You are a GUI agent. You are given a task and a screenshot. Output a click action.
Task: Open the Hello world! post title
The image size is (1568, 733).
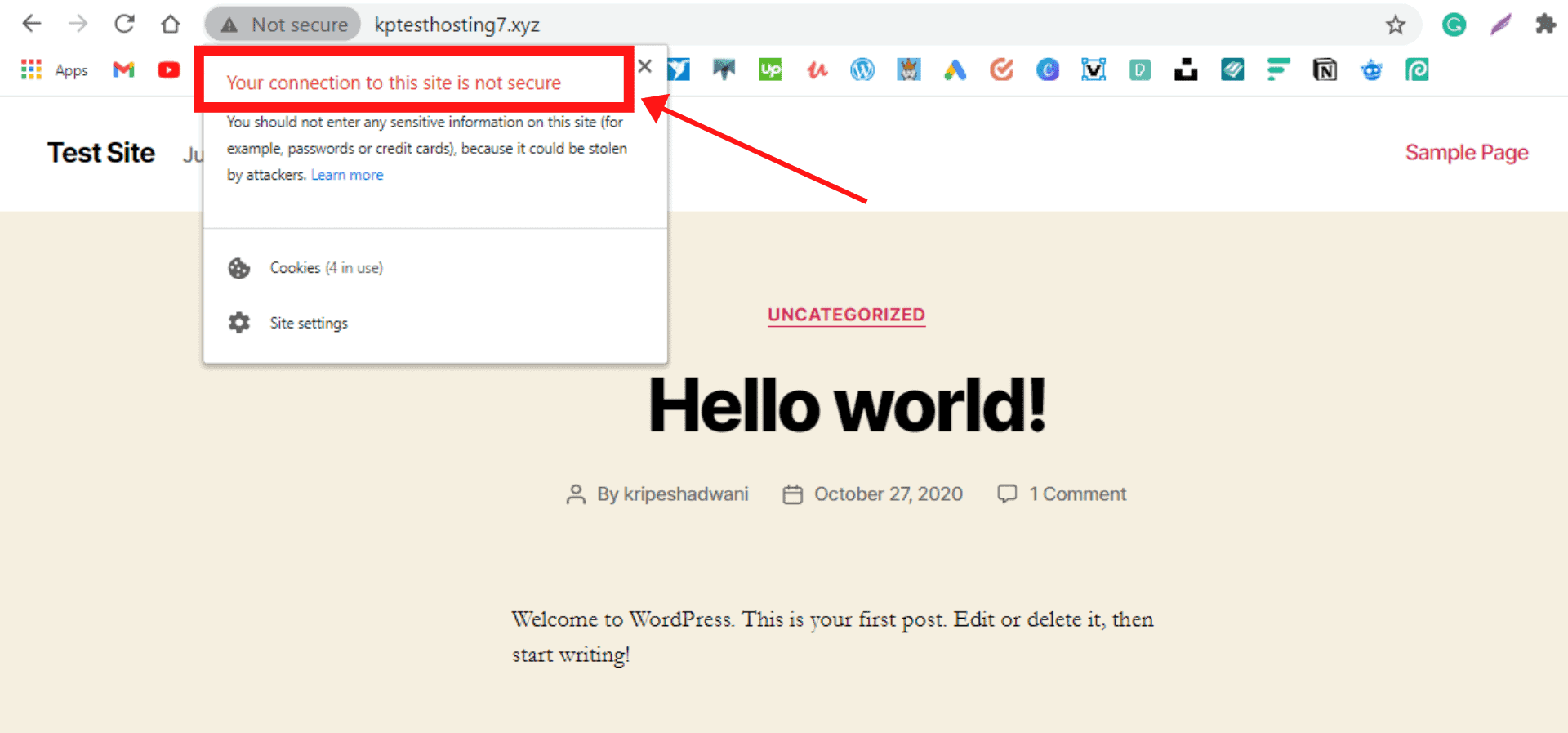(x=847, y=405)
